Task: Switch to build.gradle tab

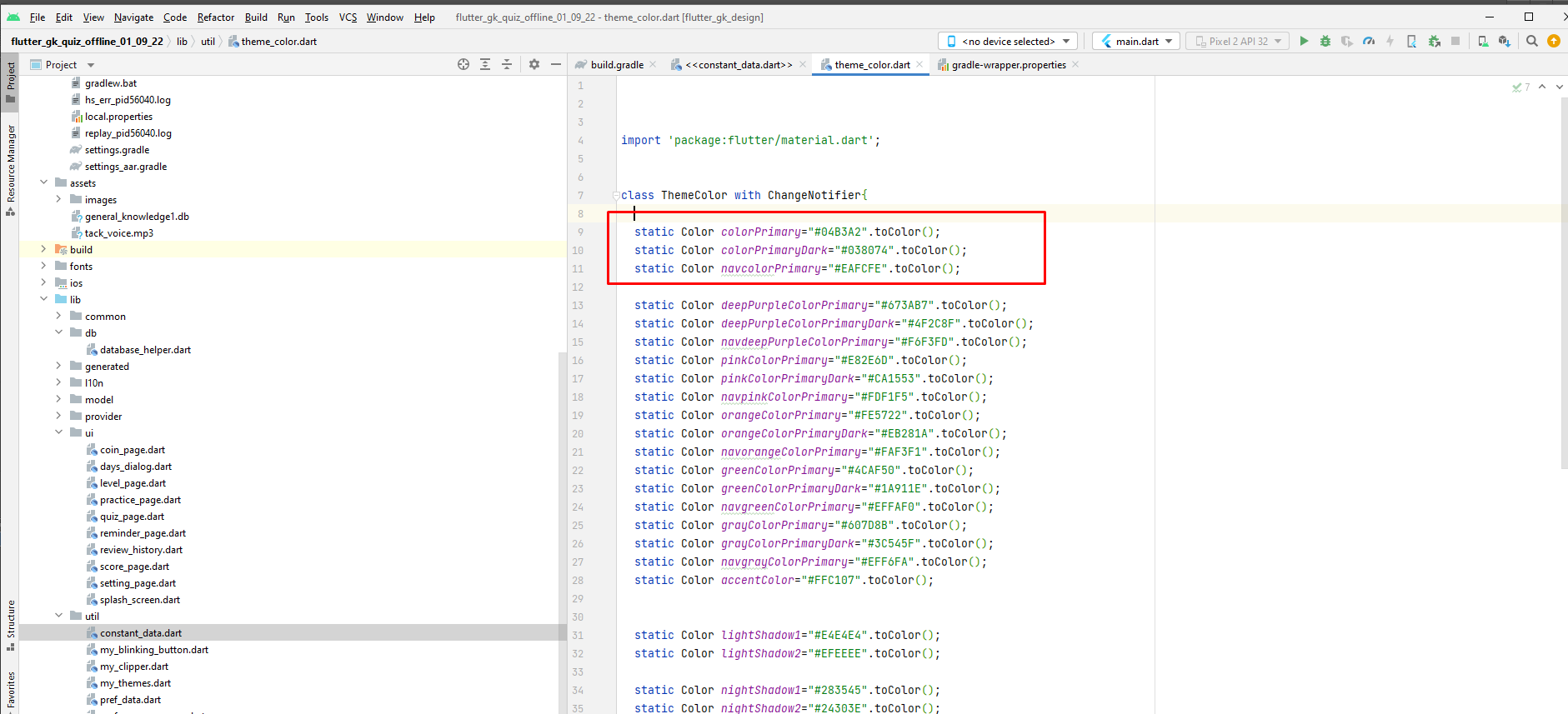Action: coord(617,64)
